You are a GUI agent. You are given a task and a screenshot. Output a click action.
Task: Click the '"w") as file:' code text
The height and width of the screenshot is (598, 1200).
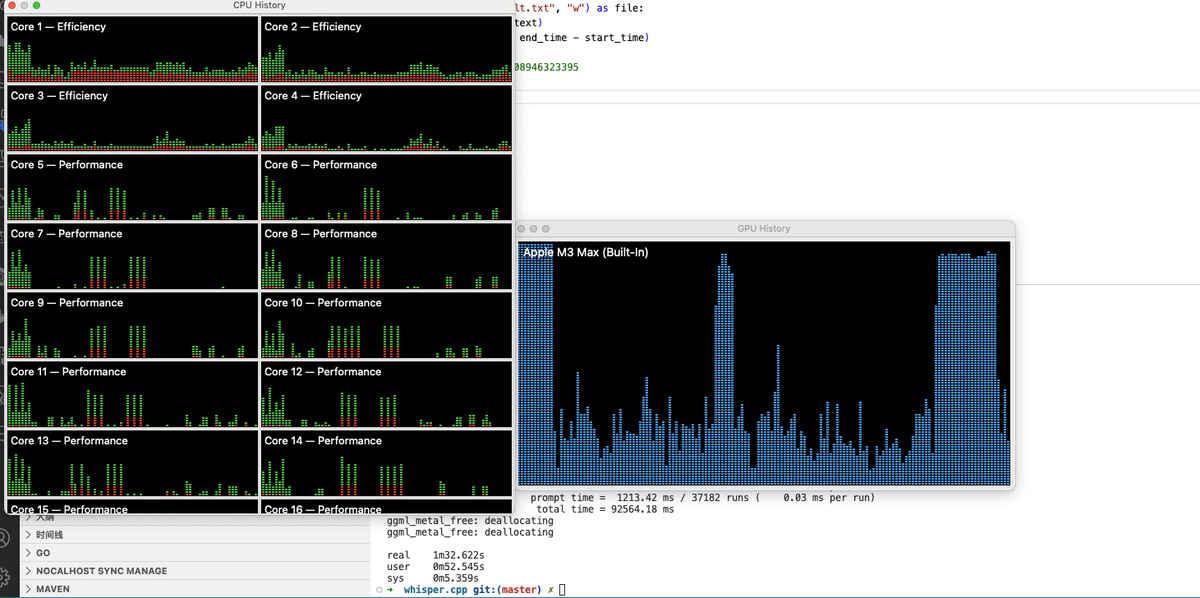(606, 8)
